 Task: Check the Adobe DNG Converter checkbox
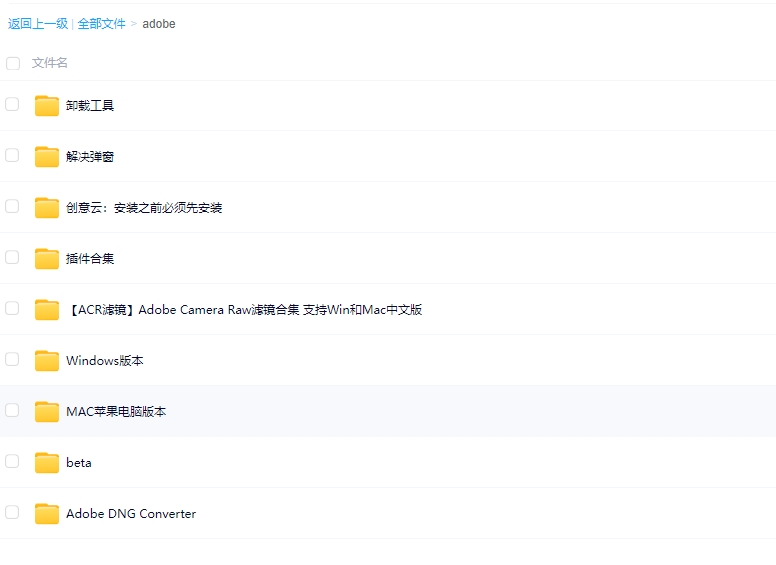[12, 512]
